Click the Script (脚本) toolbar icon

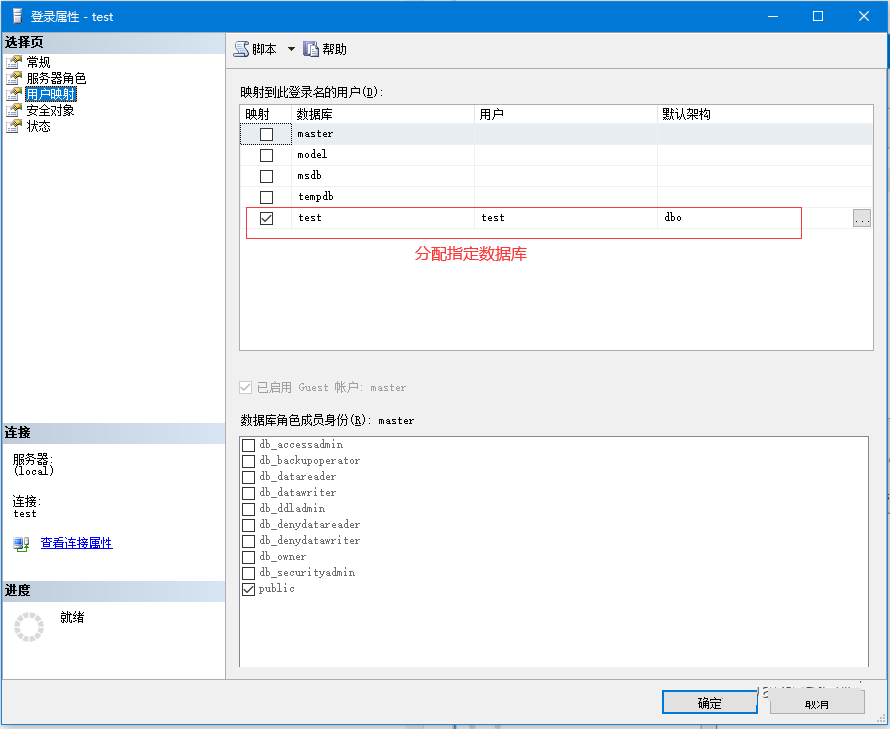pos(241,49)
